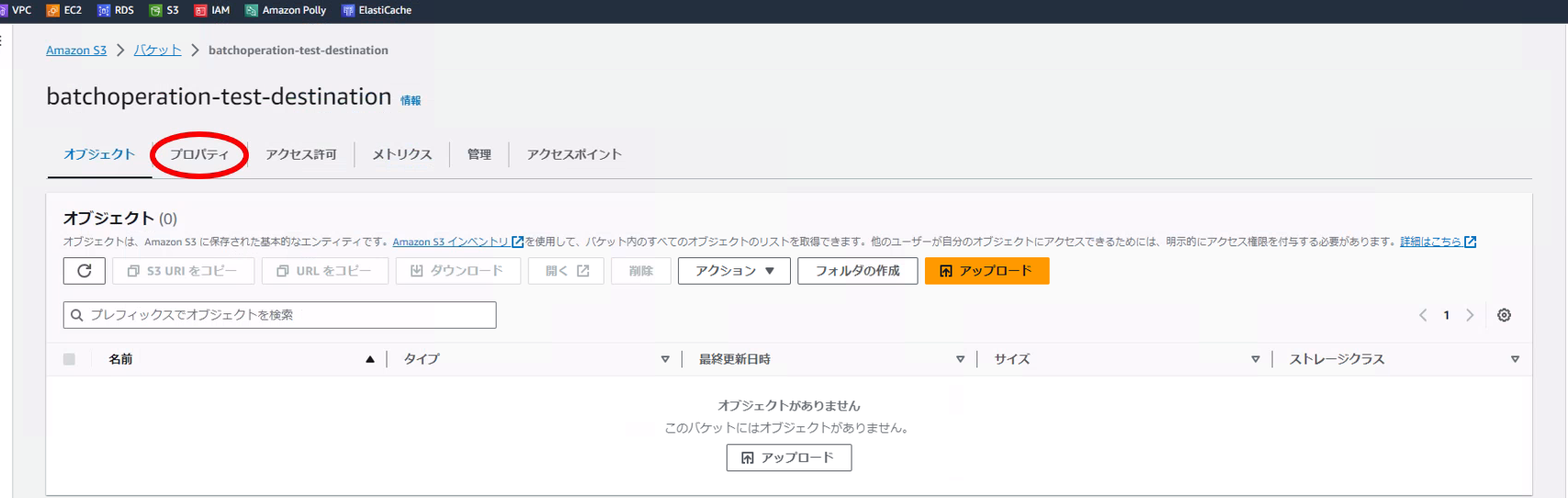Open the Amazon Polly shortcut
The width and height of the screenshot is (1568, 498).
[286, 10]
